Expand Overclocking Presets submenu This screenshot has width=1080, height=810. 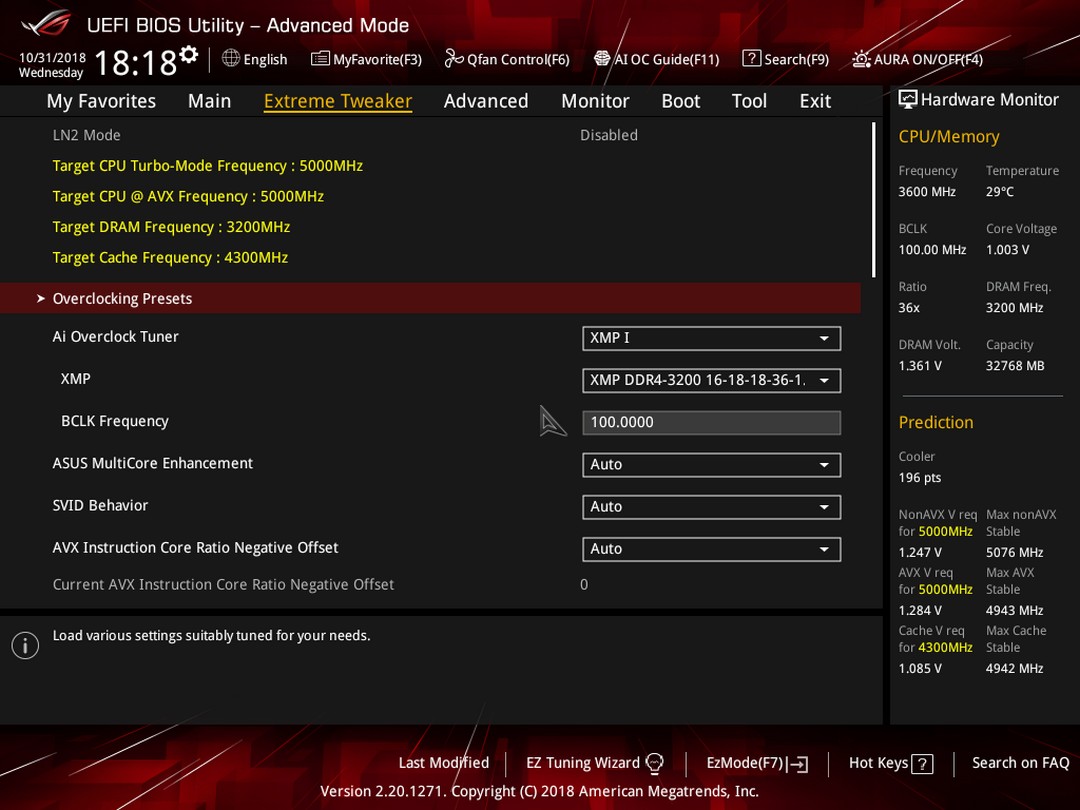[x=430, y=298]
